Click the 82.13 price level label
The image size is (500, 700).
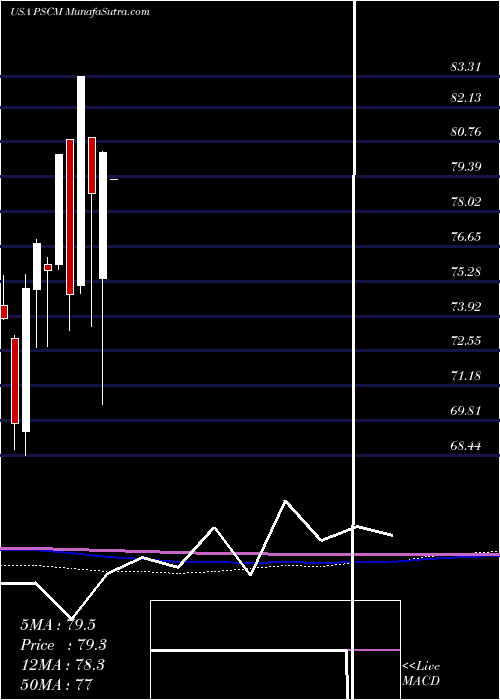pyautogui.click(x=466, y=98)
